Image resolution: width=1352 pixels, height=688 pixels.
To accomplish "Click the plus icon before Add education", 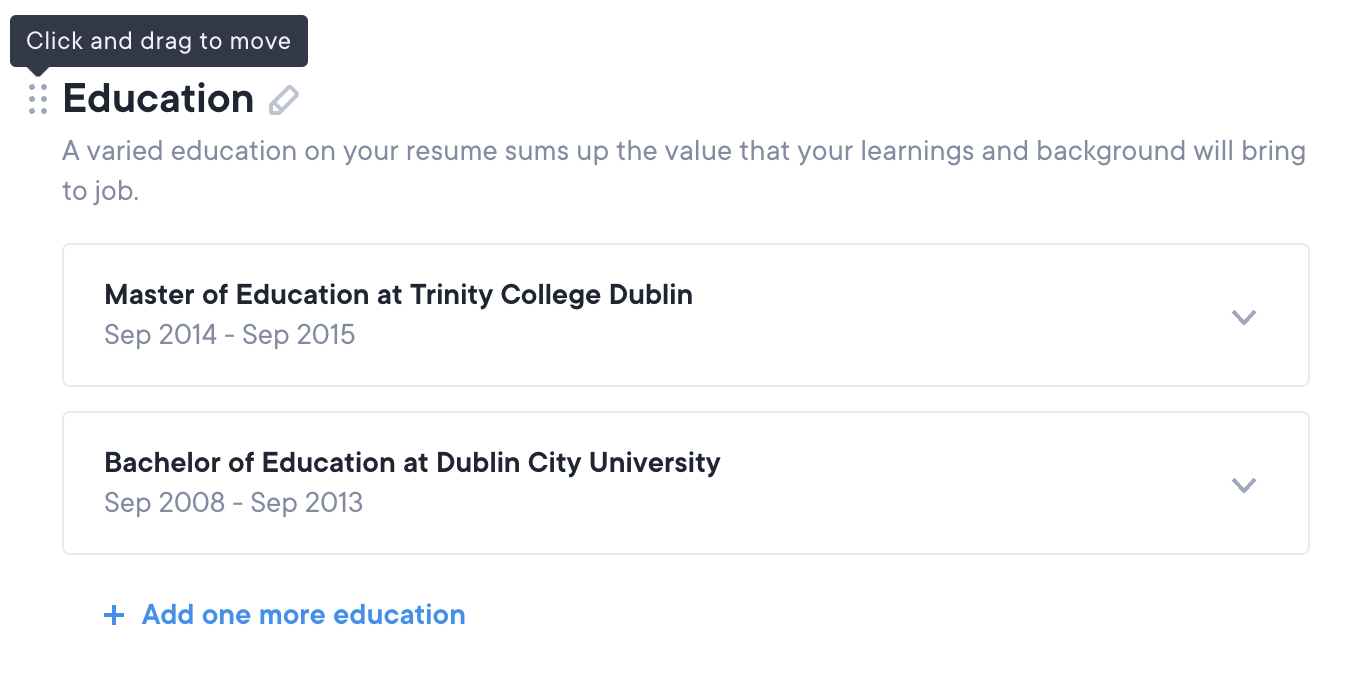I will point(114,615).
